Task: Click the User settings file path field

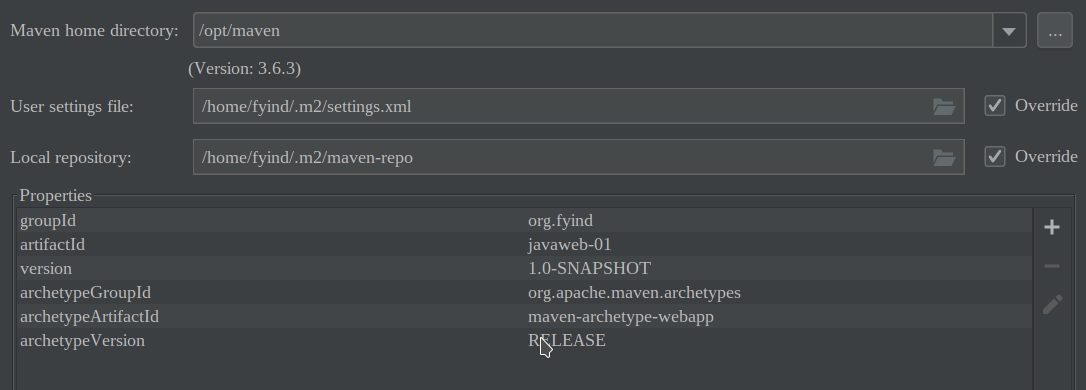Action: pyautogui.click(x=578, y=106)
